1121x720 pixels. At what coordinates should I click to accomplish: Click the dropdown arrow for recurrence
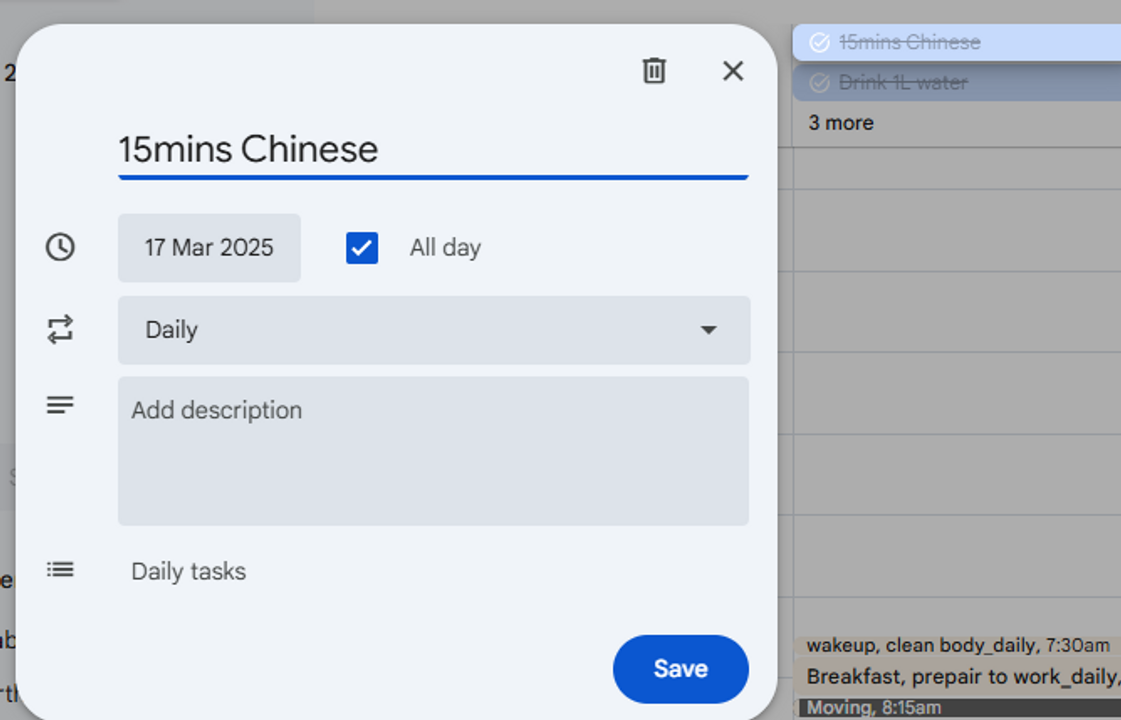click(708, 330)
